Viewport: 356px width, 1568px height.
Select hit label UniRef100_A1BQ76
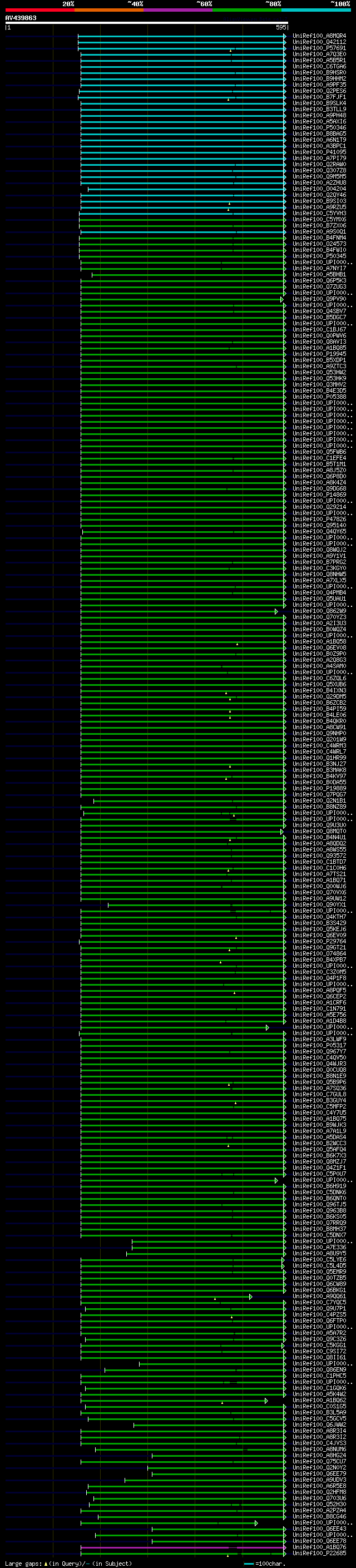coord(319,1547)
